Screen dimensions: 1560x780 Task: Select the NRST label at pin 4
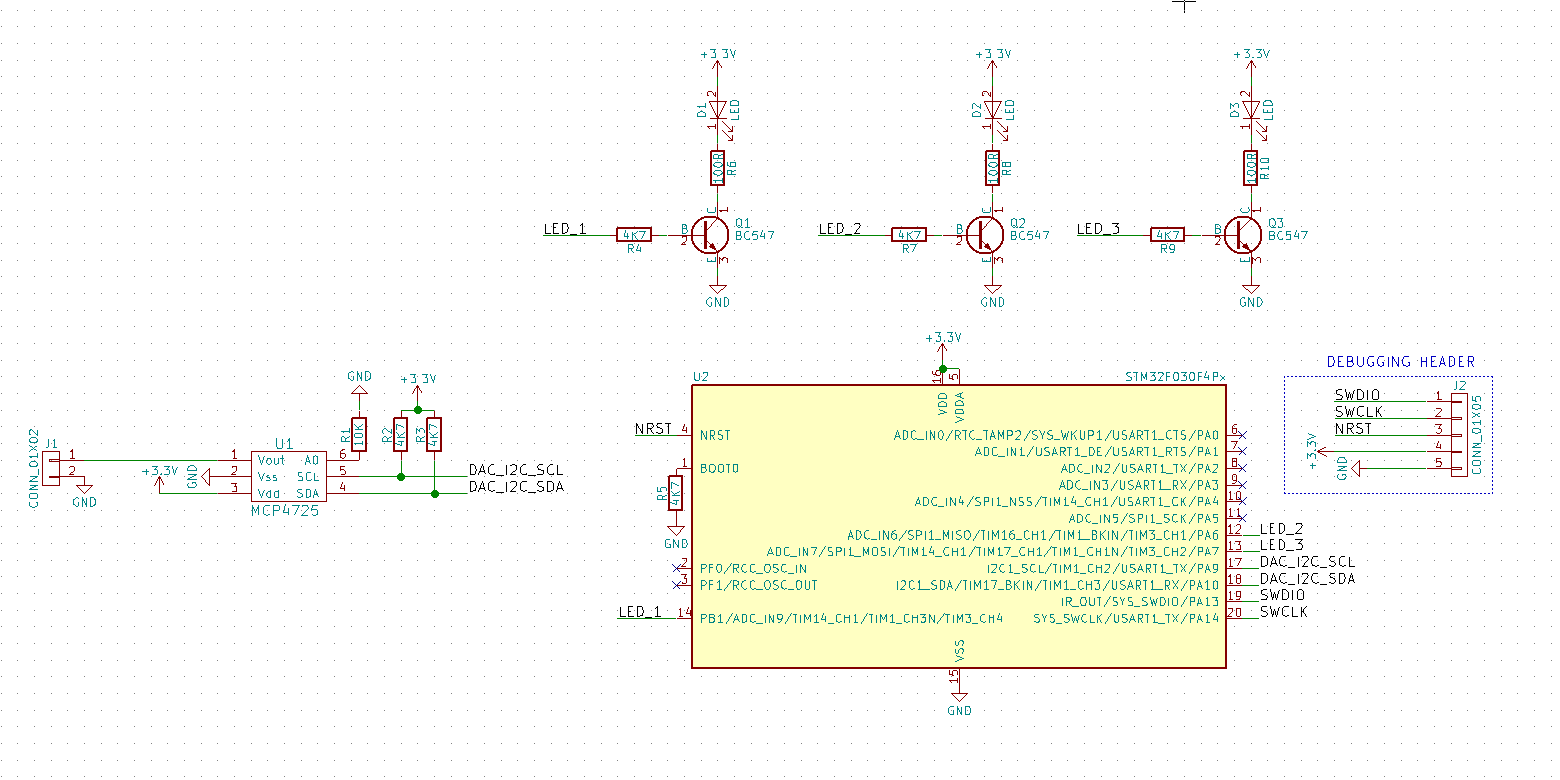654,429
